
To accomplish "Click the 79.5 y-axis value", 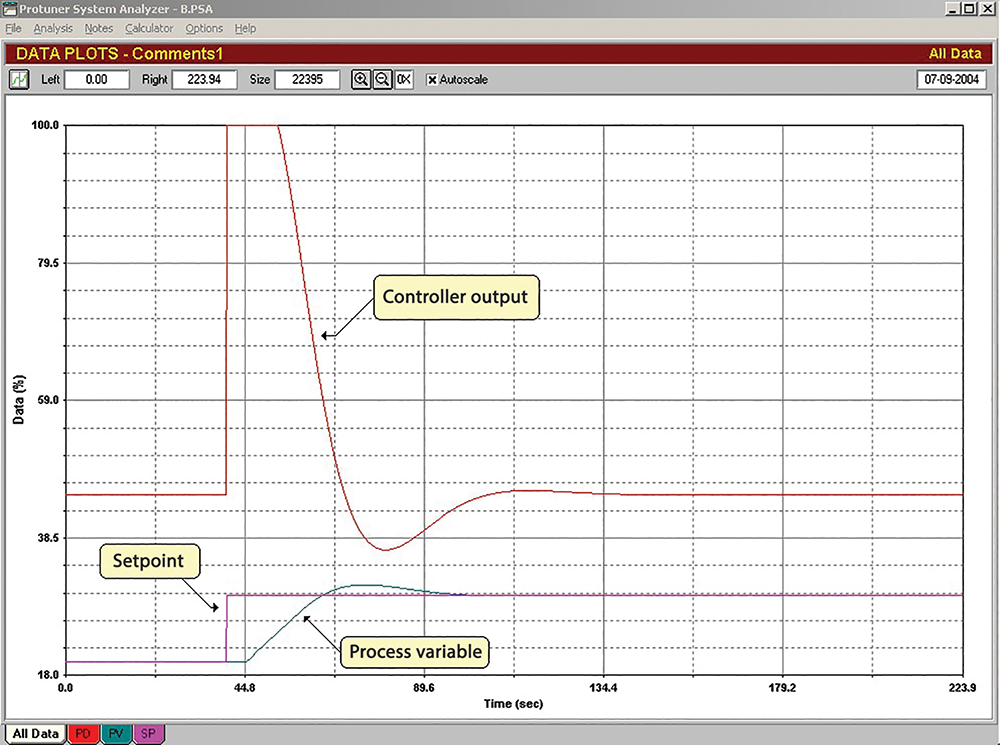I will pos(48,263).
